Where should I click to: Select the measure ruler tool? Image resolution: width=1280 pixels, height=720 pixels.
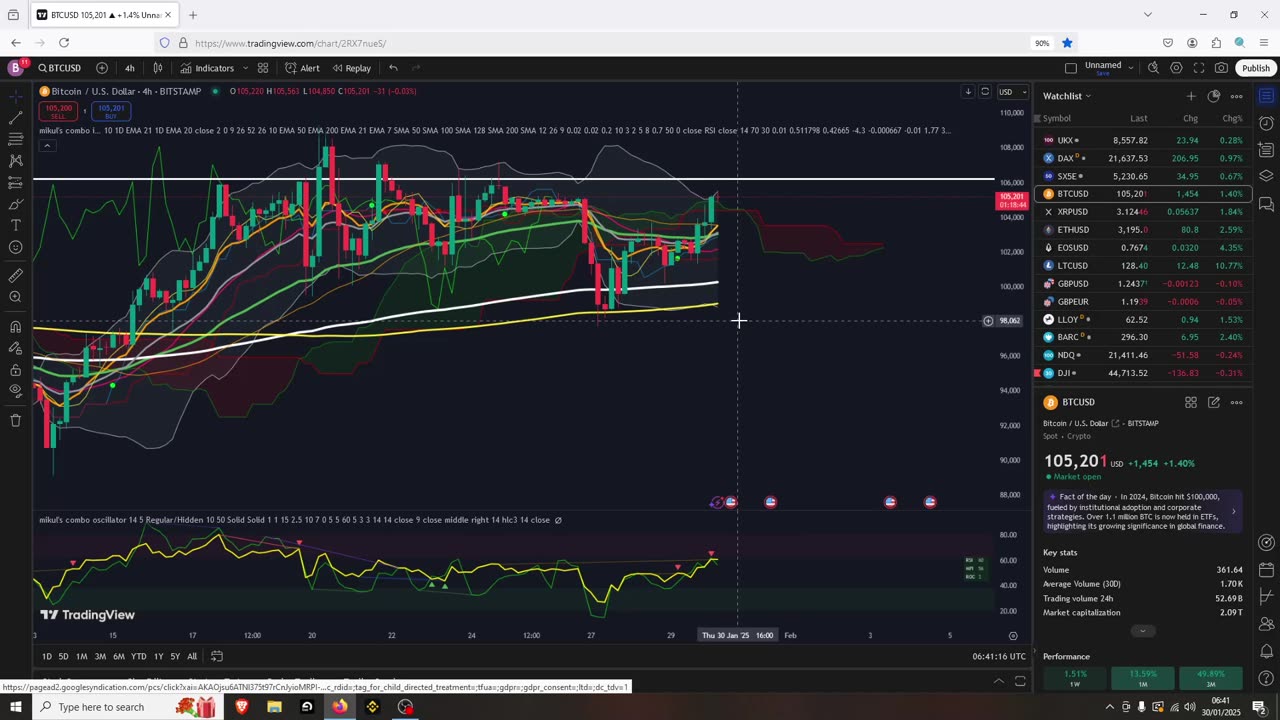(15, 276)
